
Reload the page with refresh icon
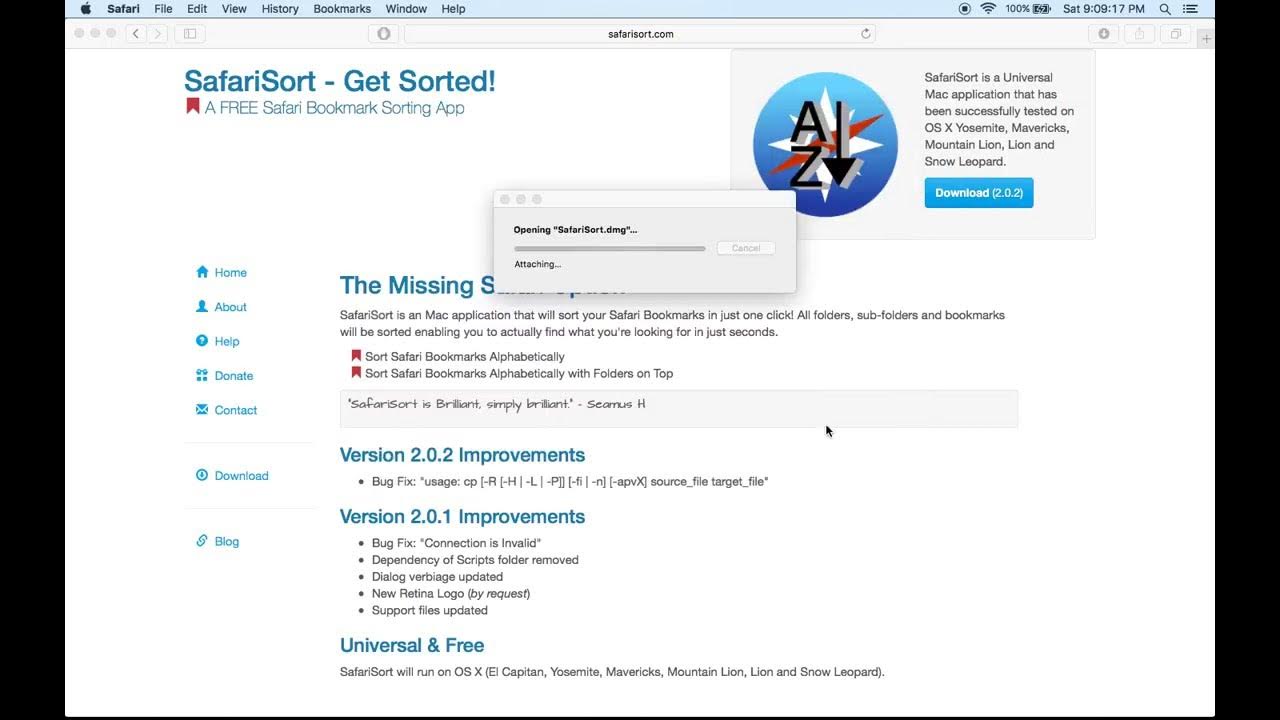pos(866,34)
